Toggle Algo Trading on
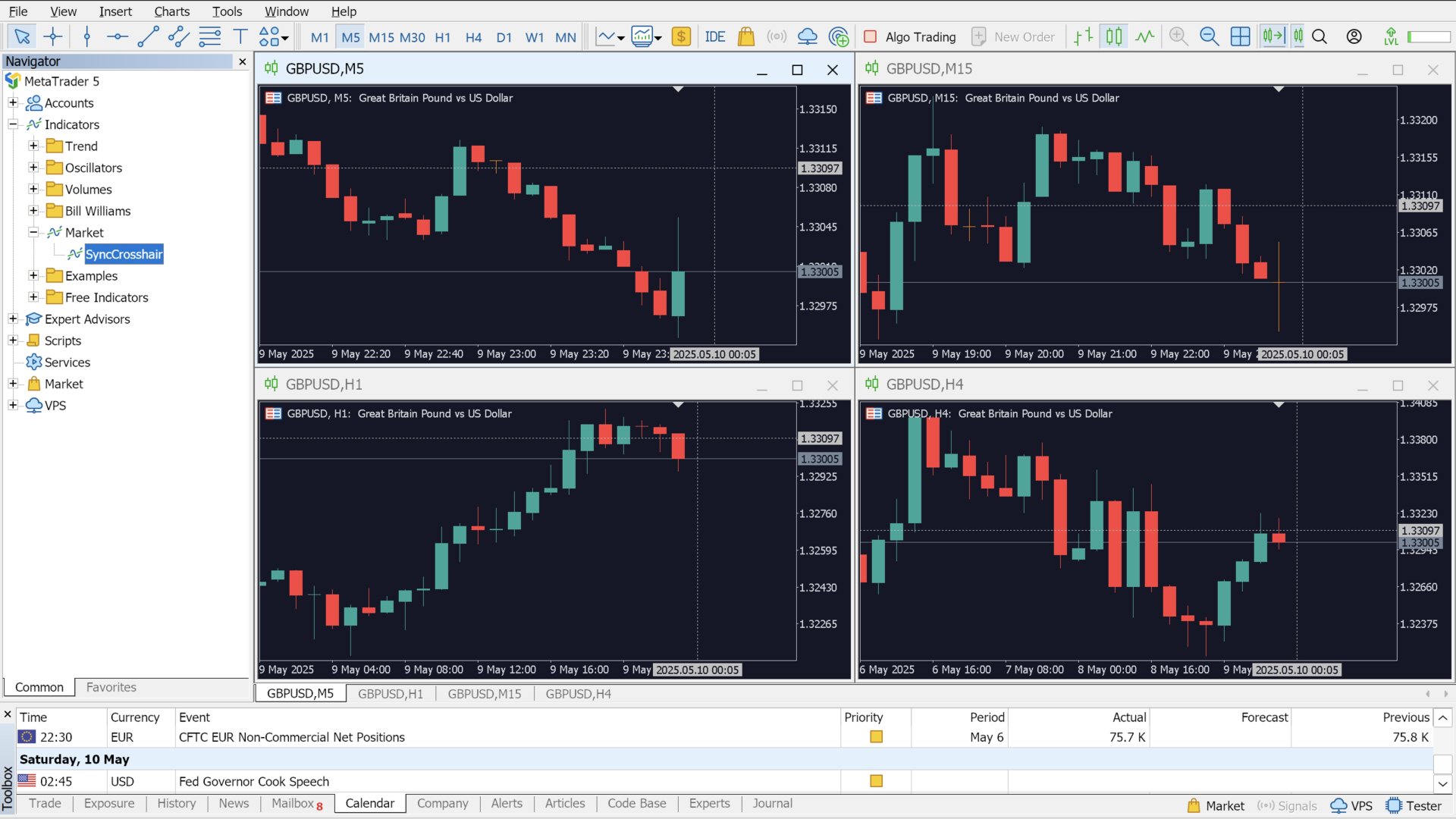Image resolution: width=1456 pixels, height=819 pixels. click(x=910, y=36)
